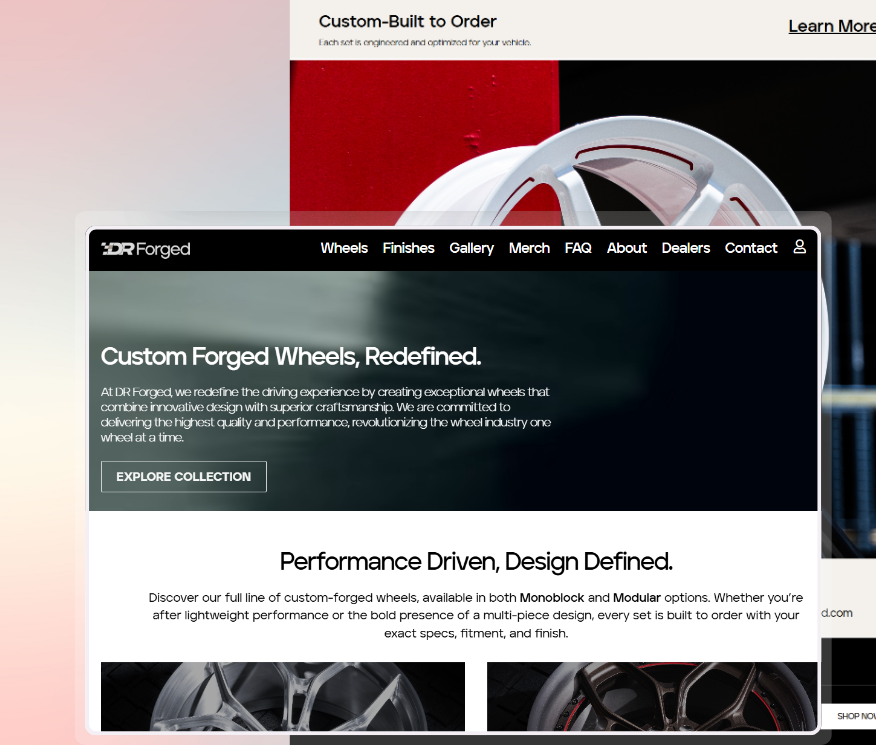This screenshot has width=876, height=745.
Task: Open the About page
Action: point(627,248)
